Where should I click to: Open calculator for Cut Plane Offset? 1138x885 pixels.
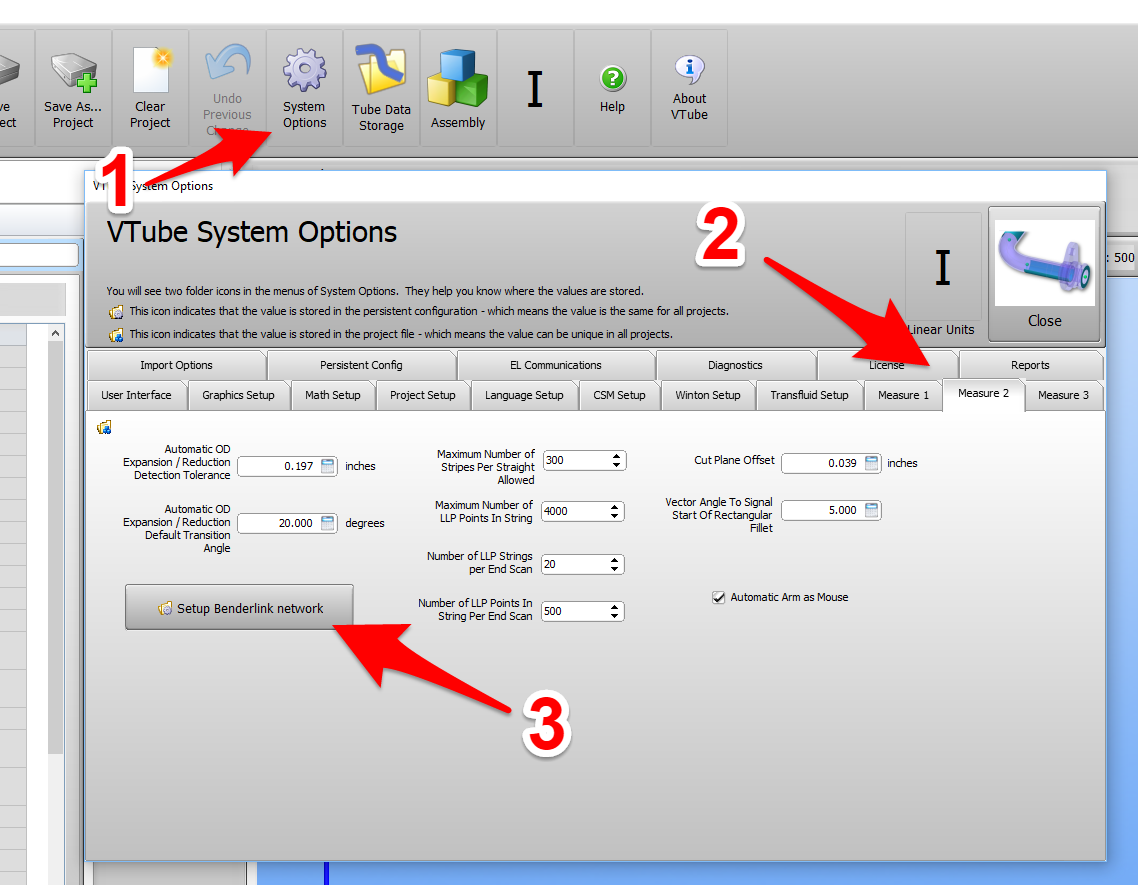click(x=872, y=463)
